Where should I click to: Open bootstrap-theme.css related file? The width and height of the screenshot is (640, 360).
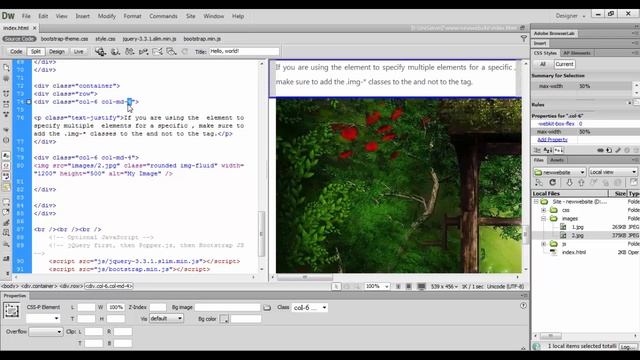pyautogui.click(x=64, y=39)
